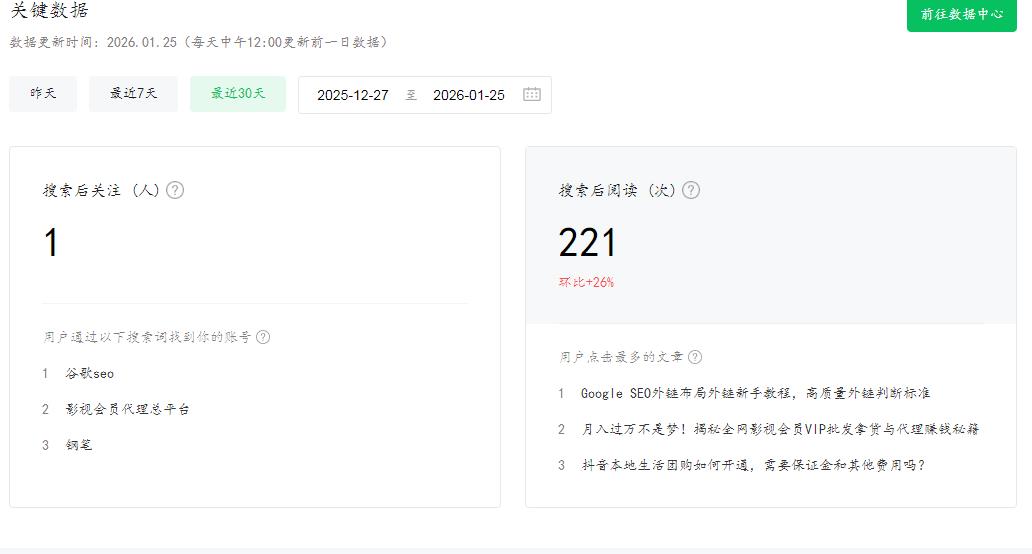
Task: Select search term 钢笔
Action: pos(79,445)
